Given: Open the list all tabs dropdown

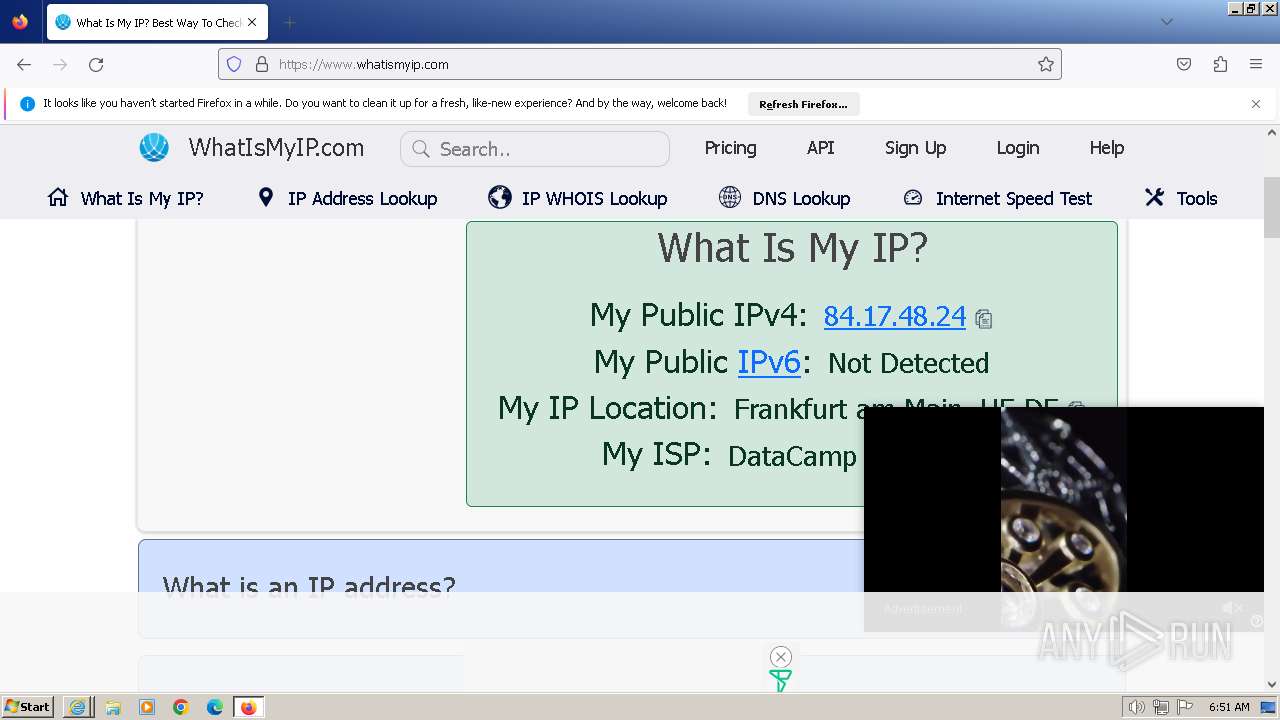Looking at the screenshot, I should pos(1166,22).
